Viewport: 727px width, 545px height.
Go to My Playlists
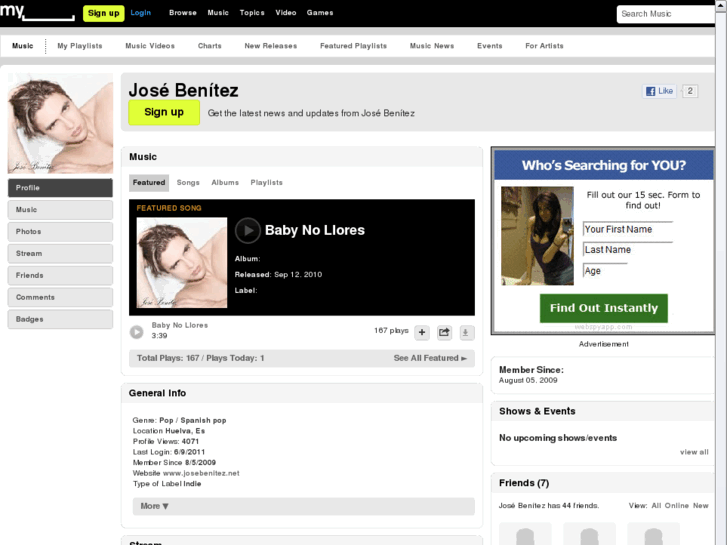(x=80, y=46)
